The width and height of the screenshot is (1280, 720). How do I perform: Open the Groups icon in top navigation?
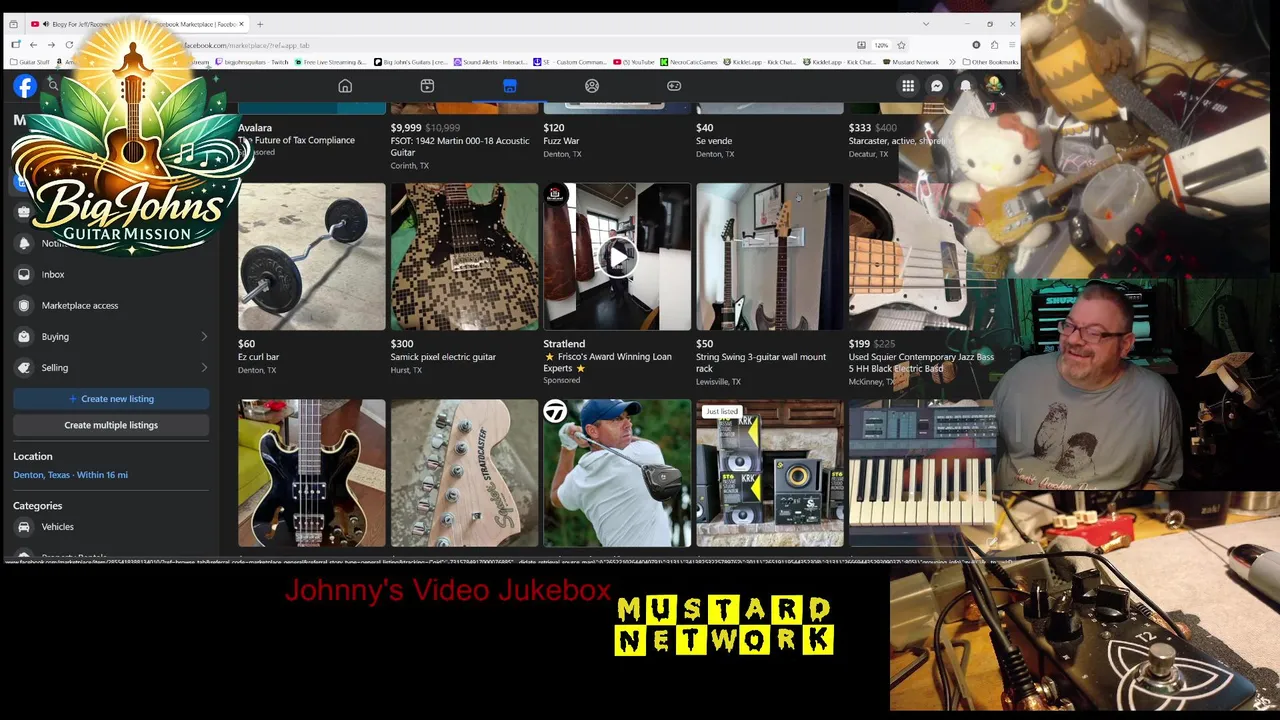click(592, 86)
